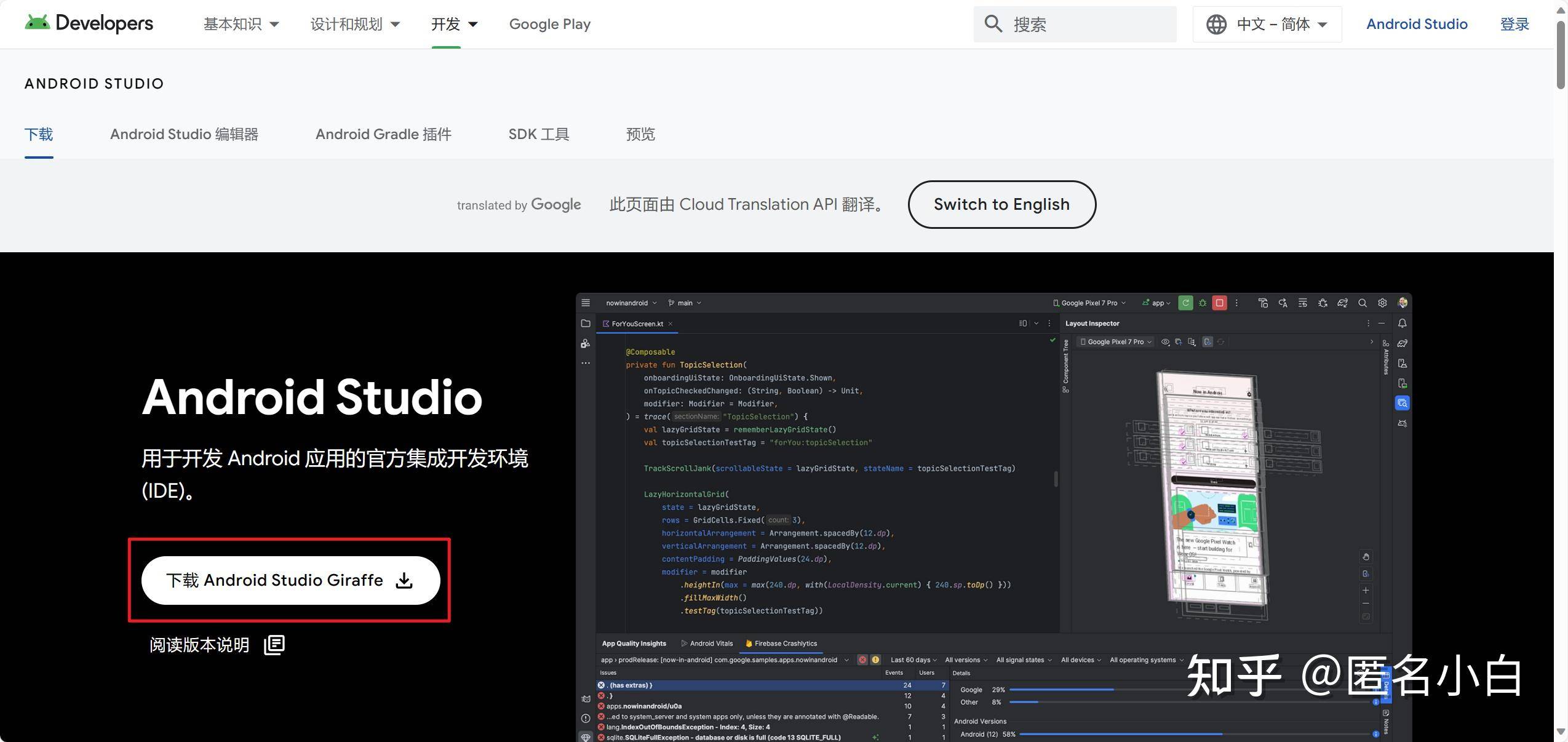Viewport: 1568px width, 742px height.
Task: Click the highlighted Layout Inspector sidebar icon
Action: 1403,403
